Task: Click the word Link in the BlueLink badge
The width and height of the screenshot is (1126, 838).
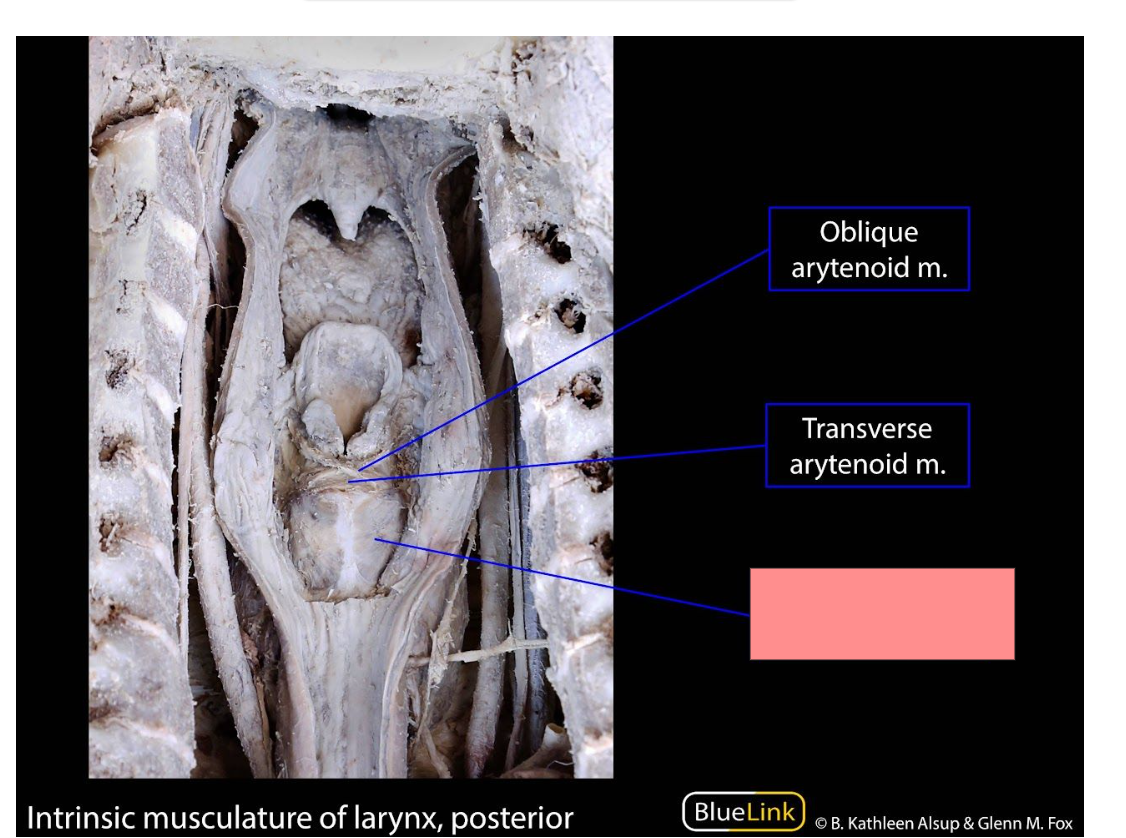Action: (771, 811)
